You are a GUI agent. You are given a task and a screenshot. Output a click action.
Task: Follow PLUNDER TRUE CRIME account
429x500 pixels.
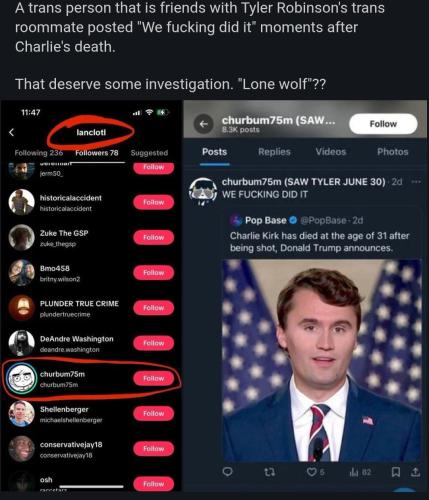coord(154,308)
